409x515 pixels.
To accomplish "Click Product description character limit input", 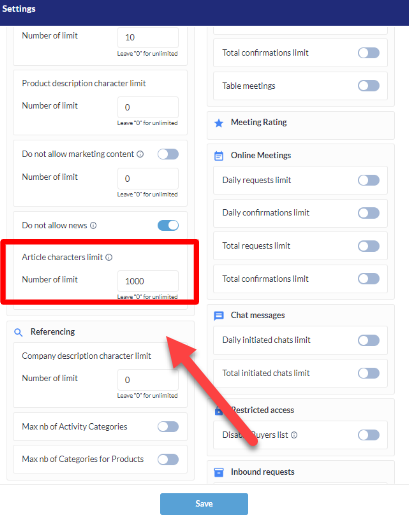I will pos(148,107).
